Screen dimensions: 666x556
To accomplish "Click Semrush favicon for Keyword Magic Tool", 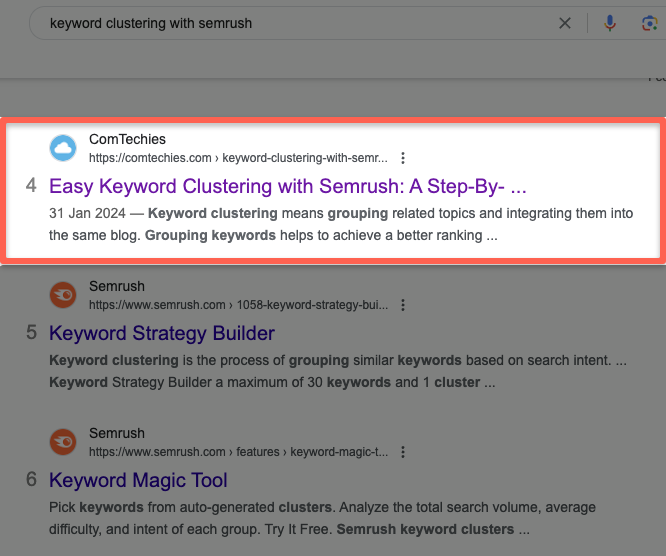I will (63, 442).
